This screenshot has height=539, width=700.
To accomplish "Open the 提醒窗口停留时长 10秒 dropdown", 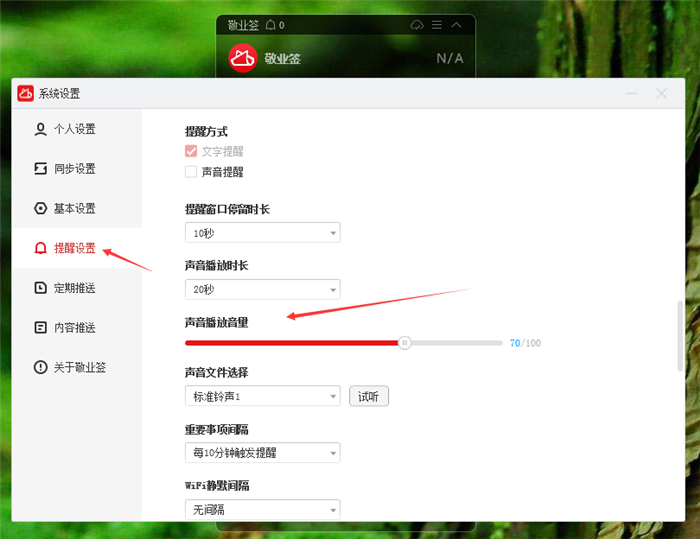I will point(263,233).
